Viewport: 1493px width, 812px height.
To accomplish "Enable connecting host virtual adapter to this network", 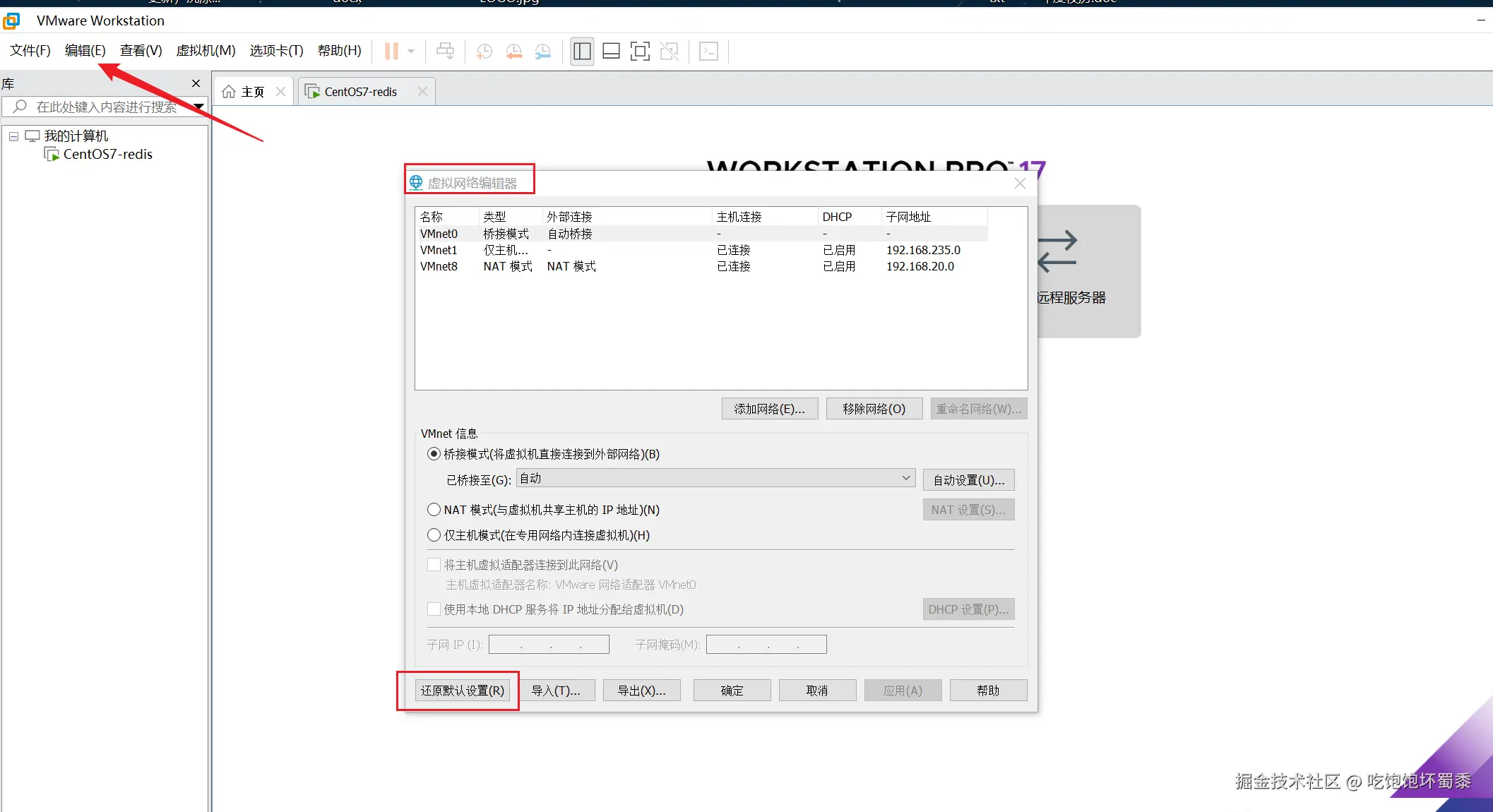I will pyautogui.click(x=434, y=564).
